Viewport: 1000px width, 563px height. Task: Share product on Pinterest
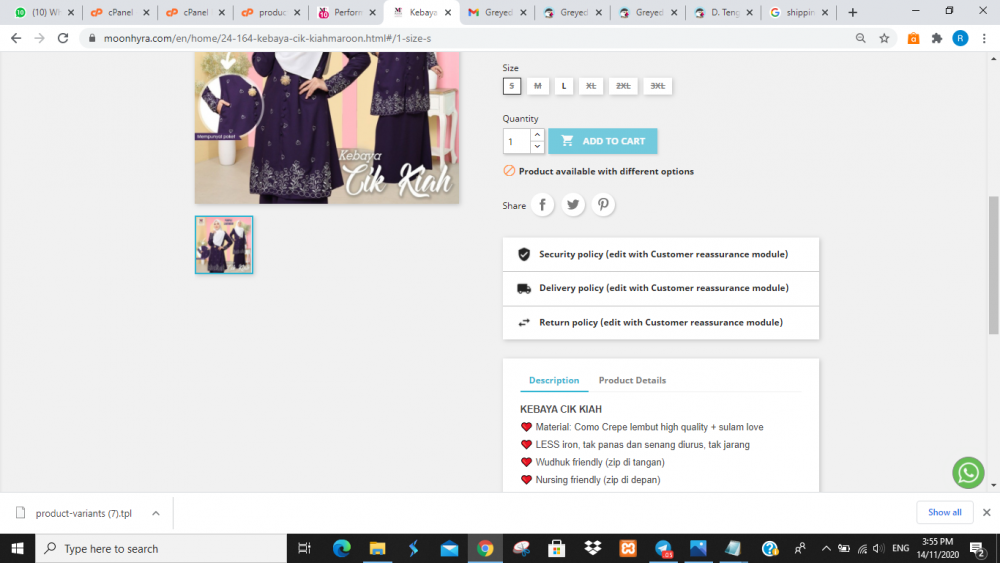click(x=603, y=205)
